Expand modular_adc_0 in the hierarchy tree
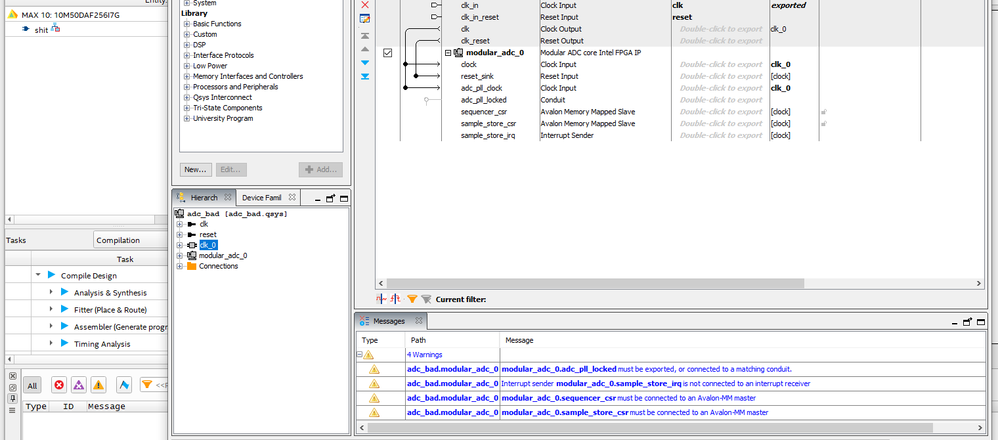The width and height of the screenshot is (998, 440). (180, 256)
